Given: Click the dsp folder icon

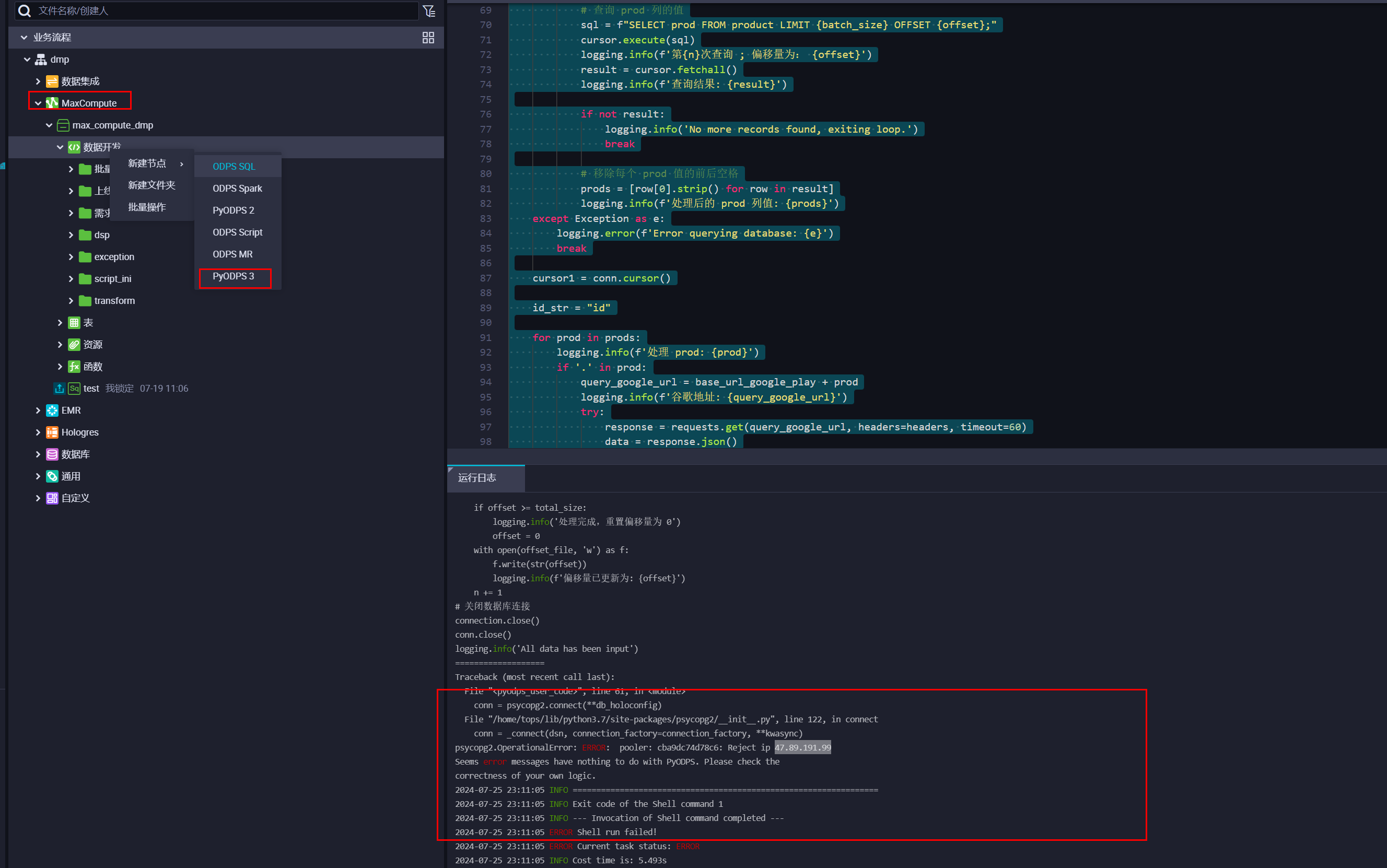Looking at the screenshot, I should 85,235.
